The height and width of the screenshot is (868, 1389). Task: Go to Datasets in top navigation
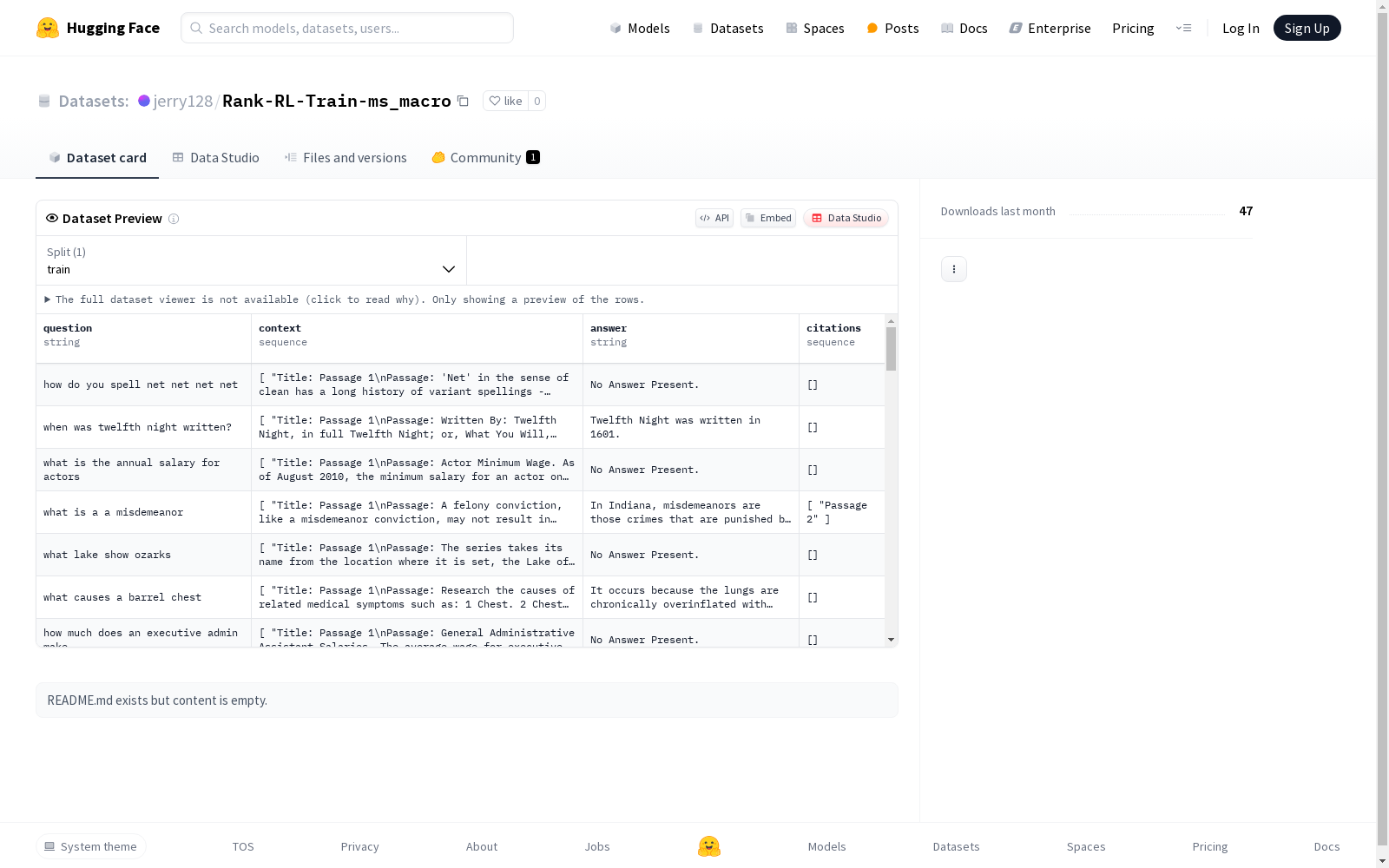pos(727,28)
